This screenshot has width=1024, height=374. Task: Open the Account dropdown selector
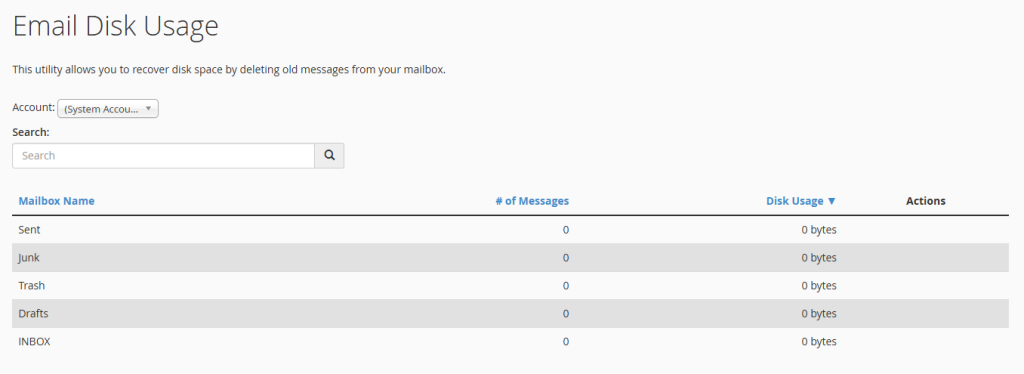point(108,108)
